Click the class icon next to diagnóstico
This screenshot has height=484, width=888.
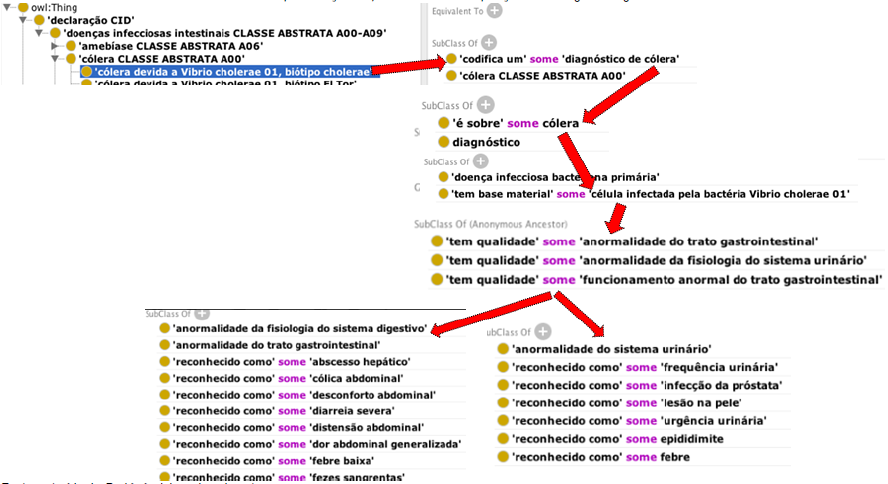tap(445, 141)
